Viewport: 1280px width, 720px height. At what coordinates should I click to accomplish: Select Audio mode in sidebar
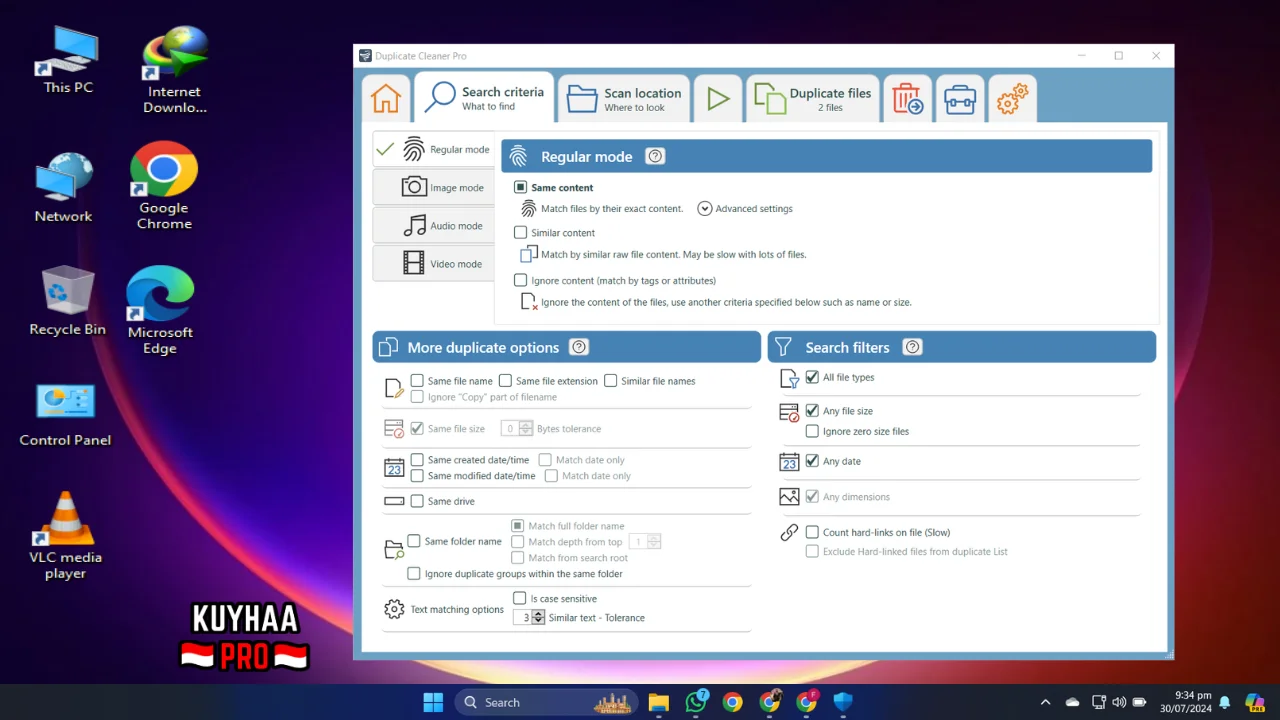point(434,226)
